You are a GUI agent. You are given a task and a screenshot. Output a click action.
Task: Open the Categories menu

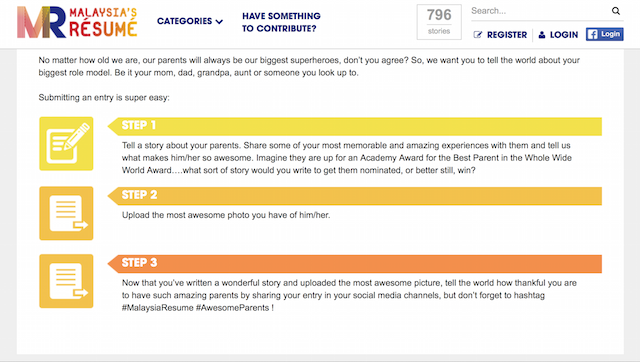point(190,21)
